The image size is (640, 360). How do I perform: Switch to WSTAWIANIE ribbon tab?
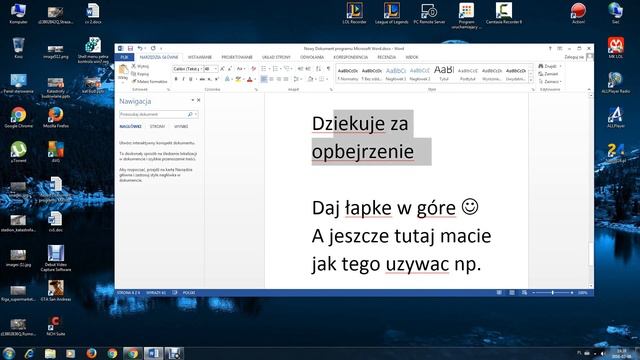tap(200, 58)
